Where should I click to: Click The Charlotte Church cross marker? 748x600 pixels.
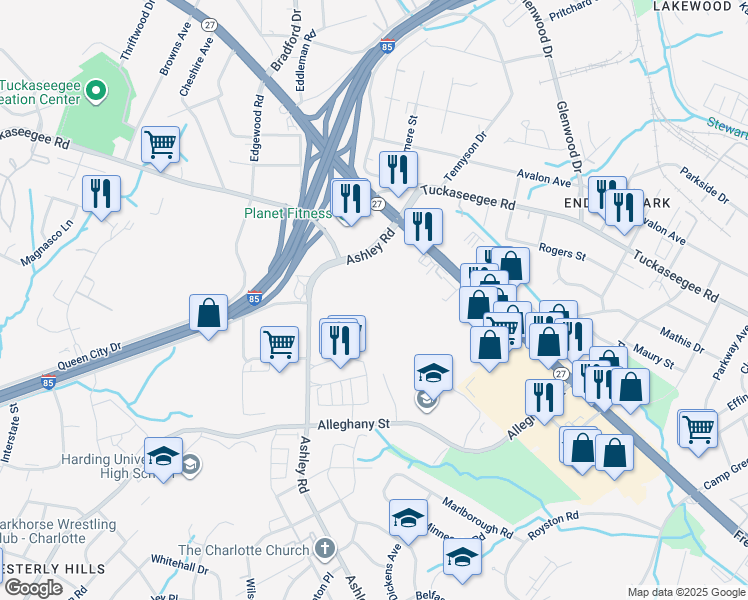[x=324, y=548]
